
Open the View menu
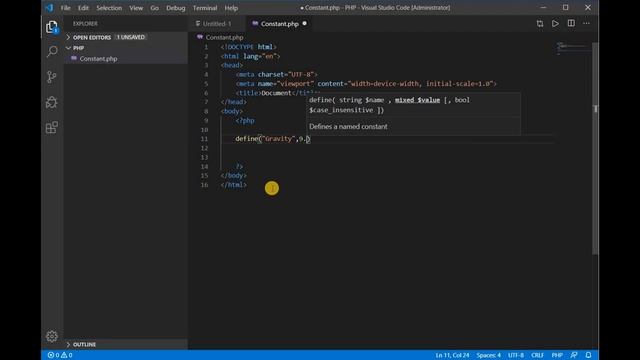coord(136,8)
